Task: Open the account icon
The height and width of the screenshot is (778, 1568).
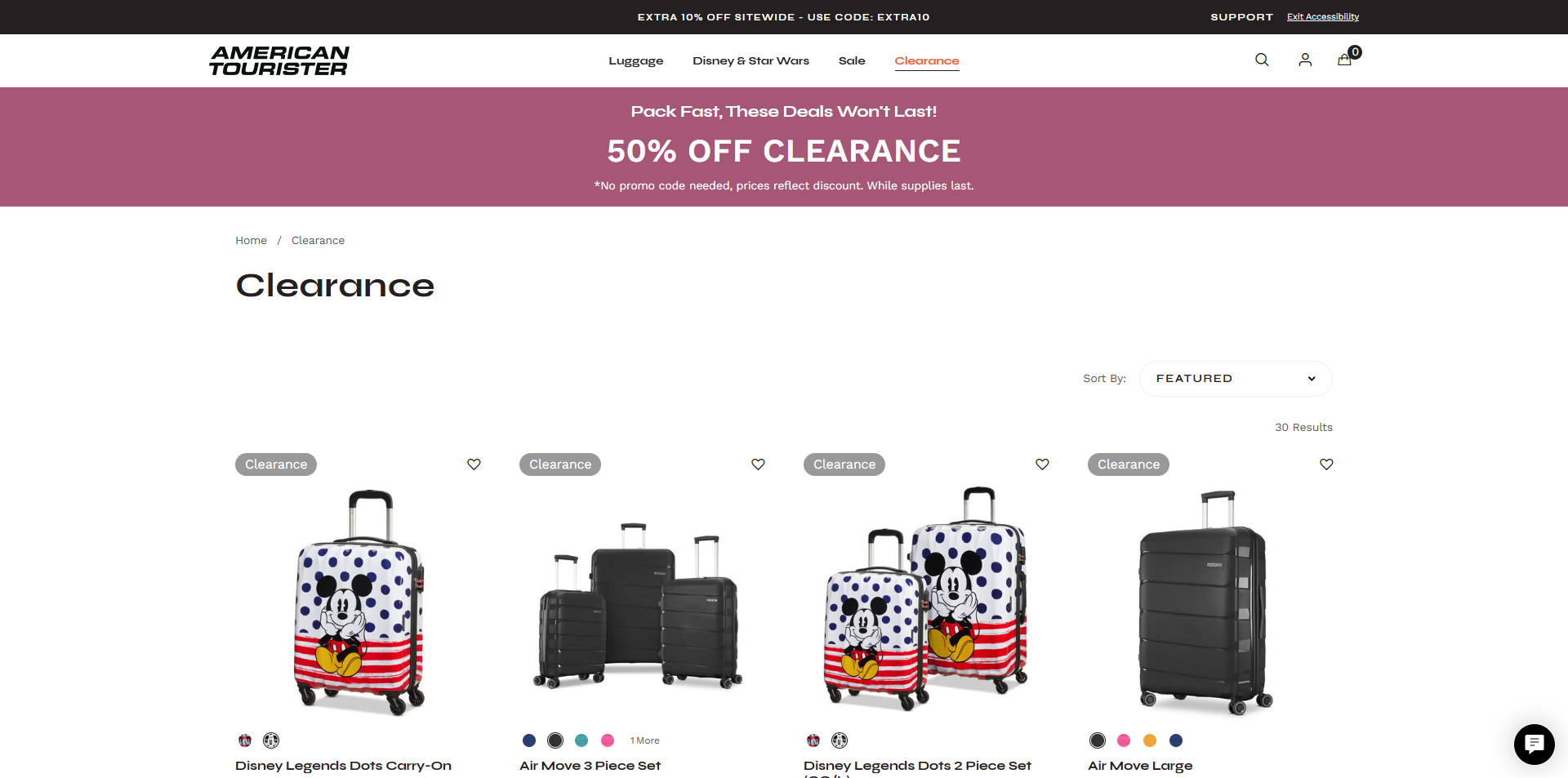Action: (1304, 60)
